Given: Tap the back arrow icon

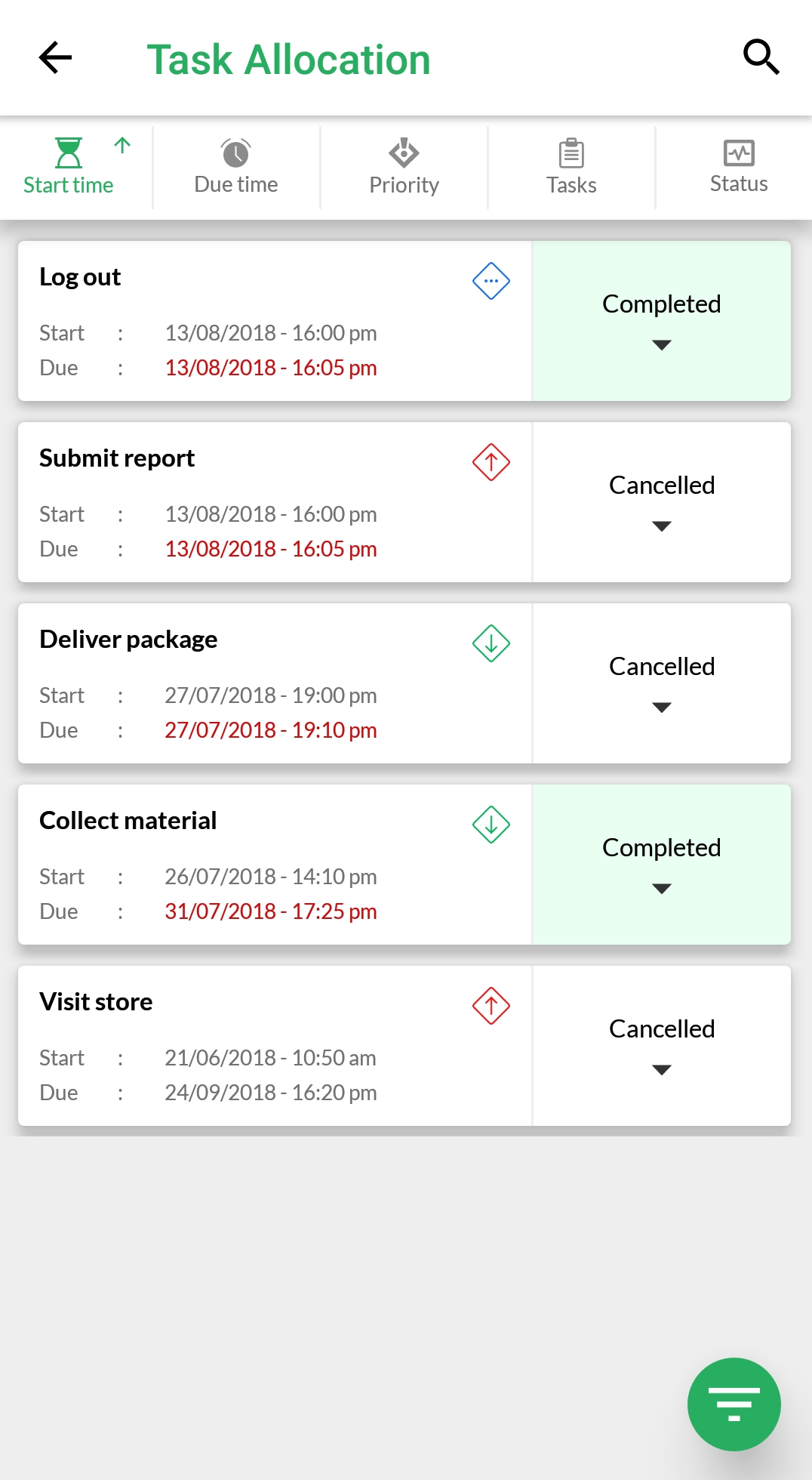Looking at the screenshot, I should (55, 57).
